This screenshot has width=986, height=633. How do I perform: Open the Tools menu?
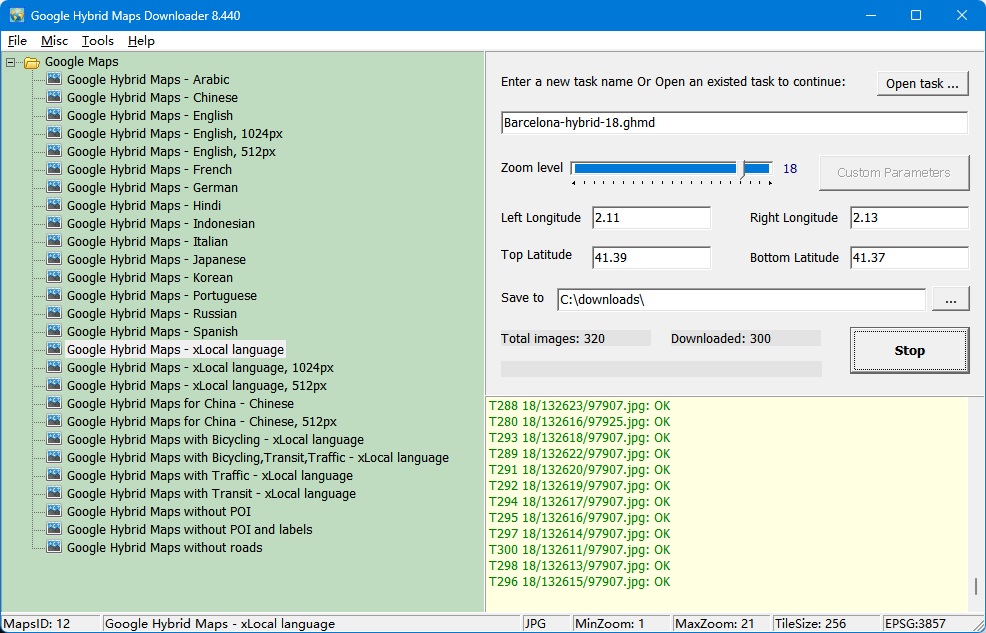(x=97, y=41)
